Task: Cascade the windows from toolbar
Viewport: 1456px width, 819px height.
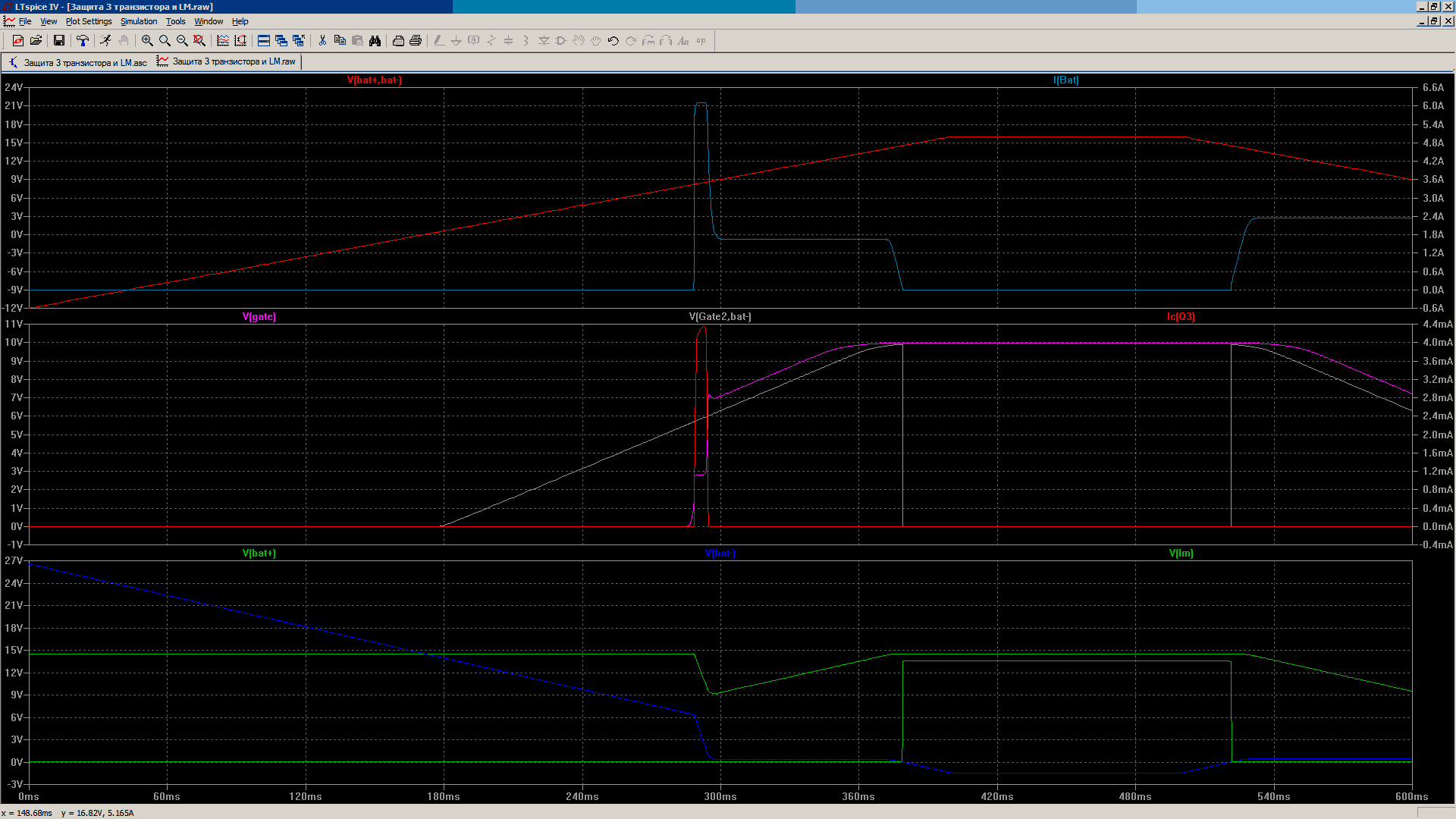Action: pyautogui.click(x=281, y=41)
